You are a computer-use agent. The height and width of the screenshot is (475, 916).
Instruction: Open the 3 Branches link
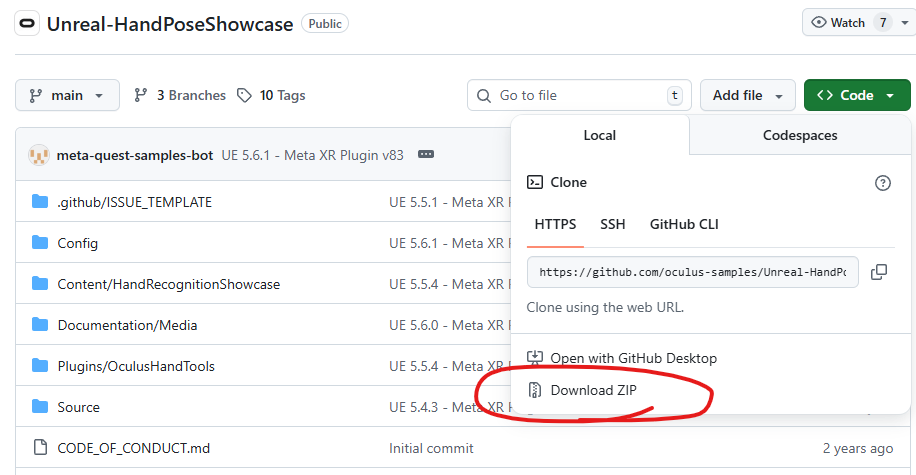[180, 95]
